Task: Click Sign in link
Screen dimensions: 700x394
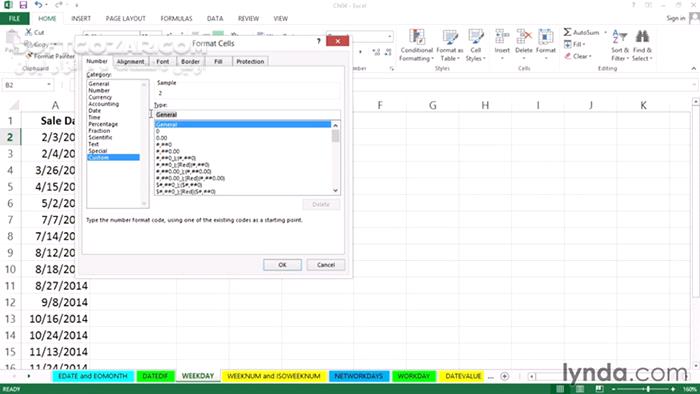Action: tap(675, 18)
